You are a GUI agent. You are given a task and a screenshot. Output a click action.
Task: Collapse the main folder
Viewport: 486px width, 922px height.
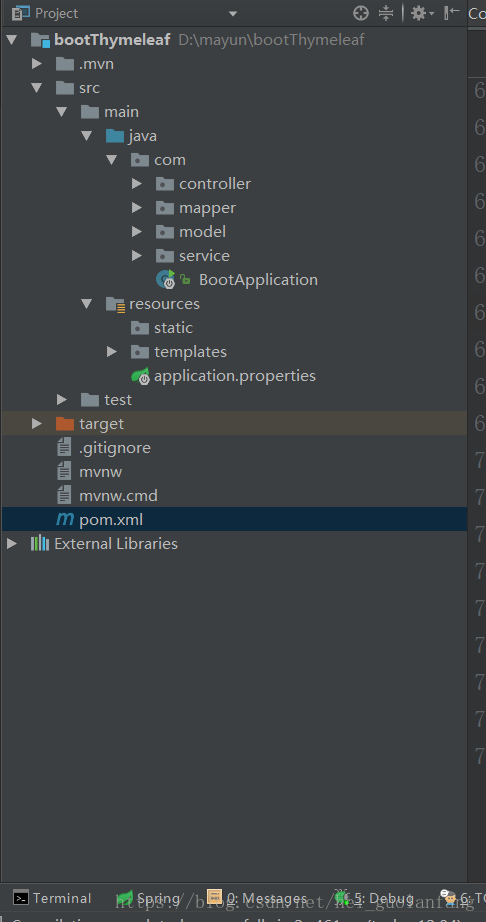click(62, 112)
